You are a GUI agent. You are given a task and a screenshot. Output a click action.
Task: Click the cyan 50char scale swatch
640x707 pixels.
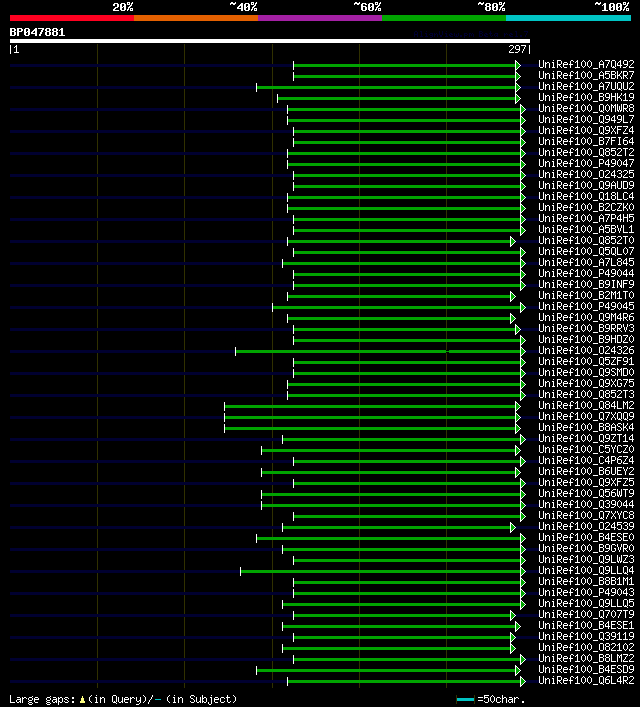pyautogui.click(x=465, y=700)
